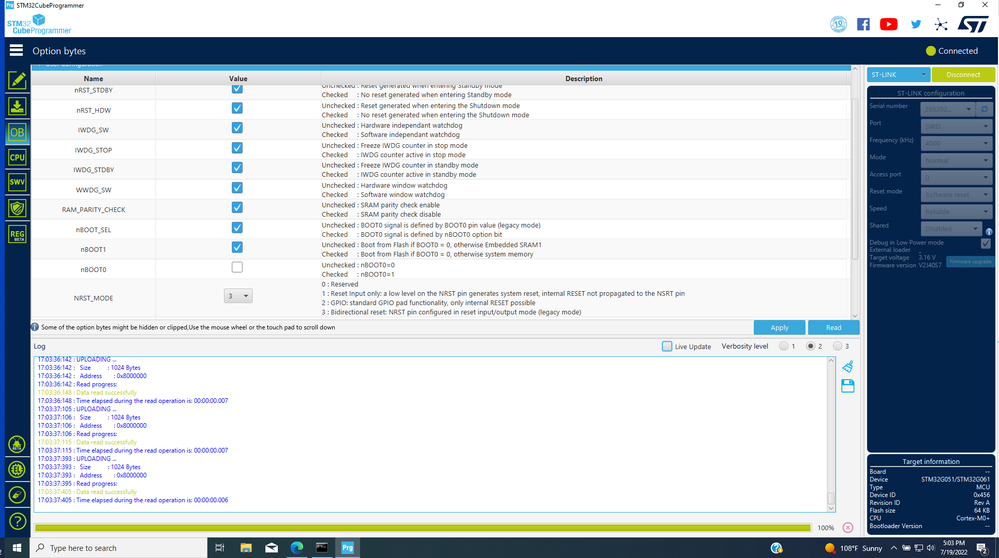Click the Disconnect button
This screenshot has width=999, height=558.
click(x=963, y=75)
